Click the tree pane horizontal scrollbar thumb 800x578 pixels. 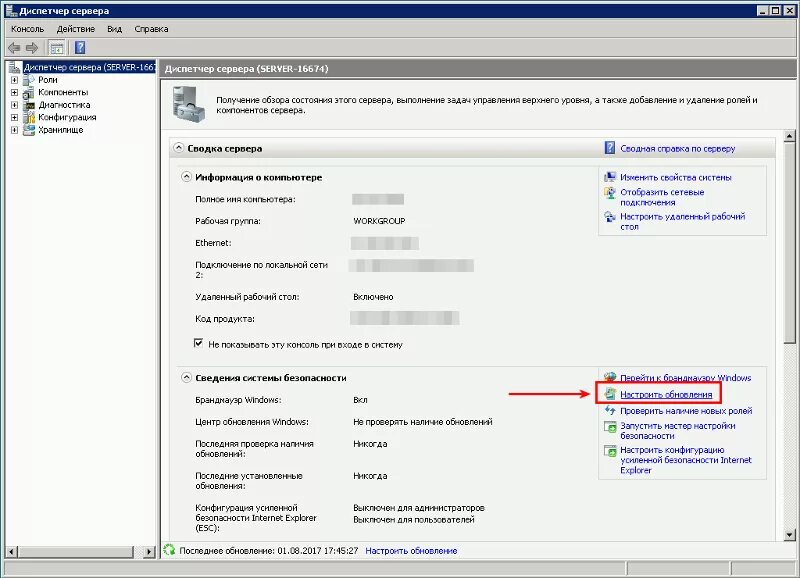(76, 551)
